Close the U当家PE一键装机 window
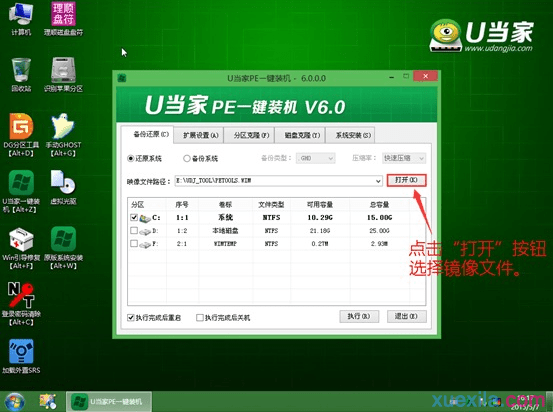 (425, 76)
